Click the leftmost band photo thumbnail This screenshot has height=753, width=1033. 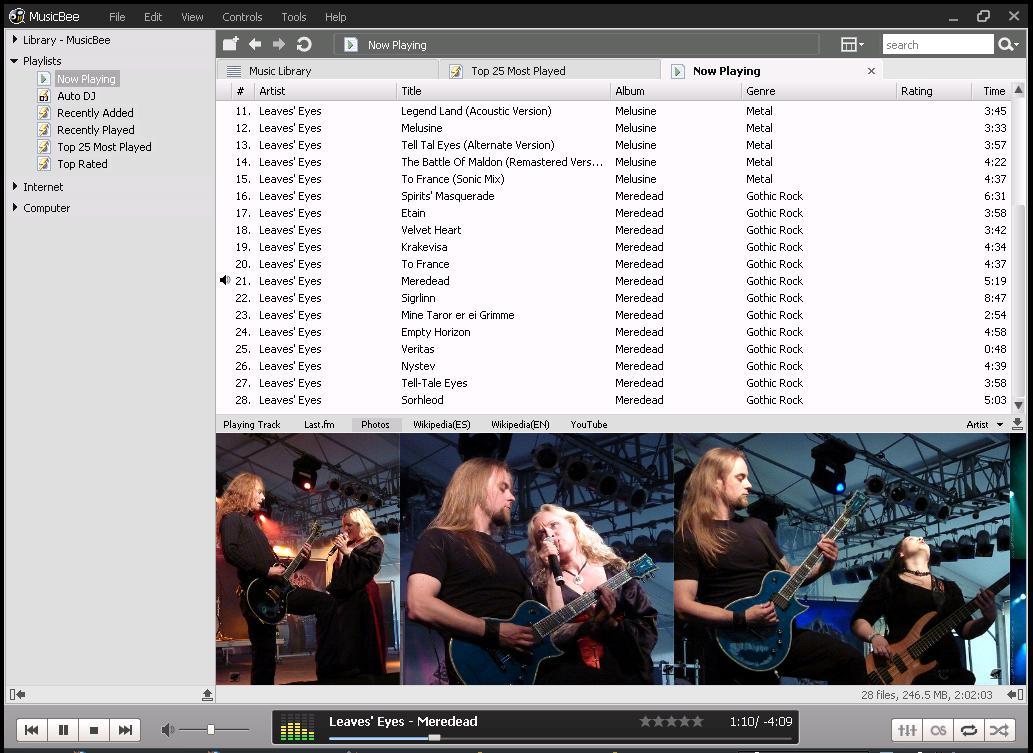click(308, 559)
